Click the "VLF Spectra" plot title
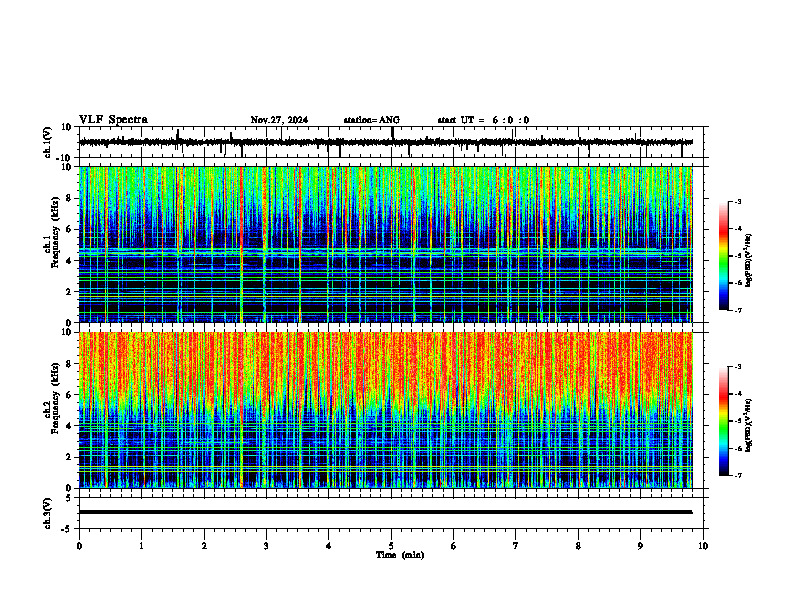 (x=113, y=120)
